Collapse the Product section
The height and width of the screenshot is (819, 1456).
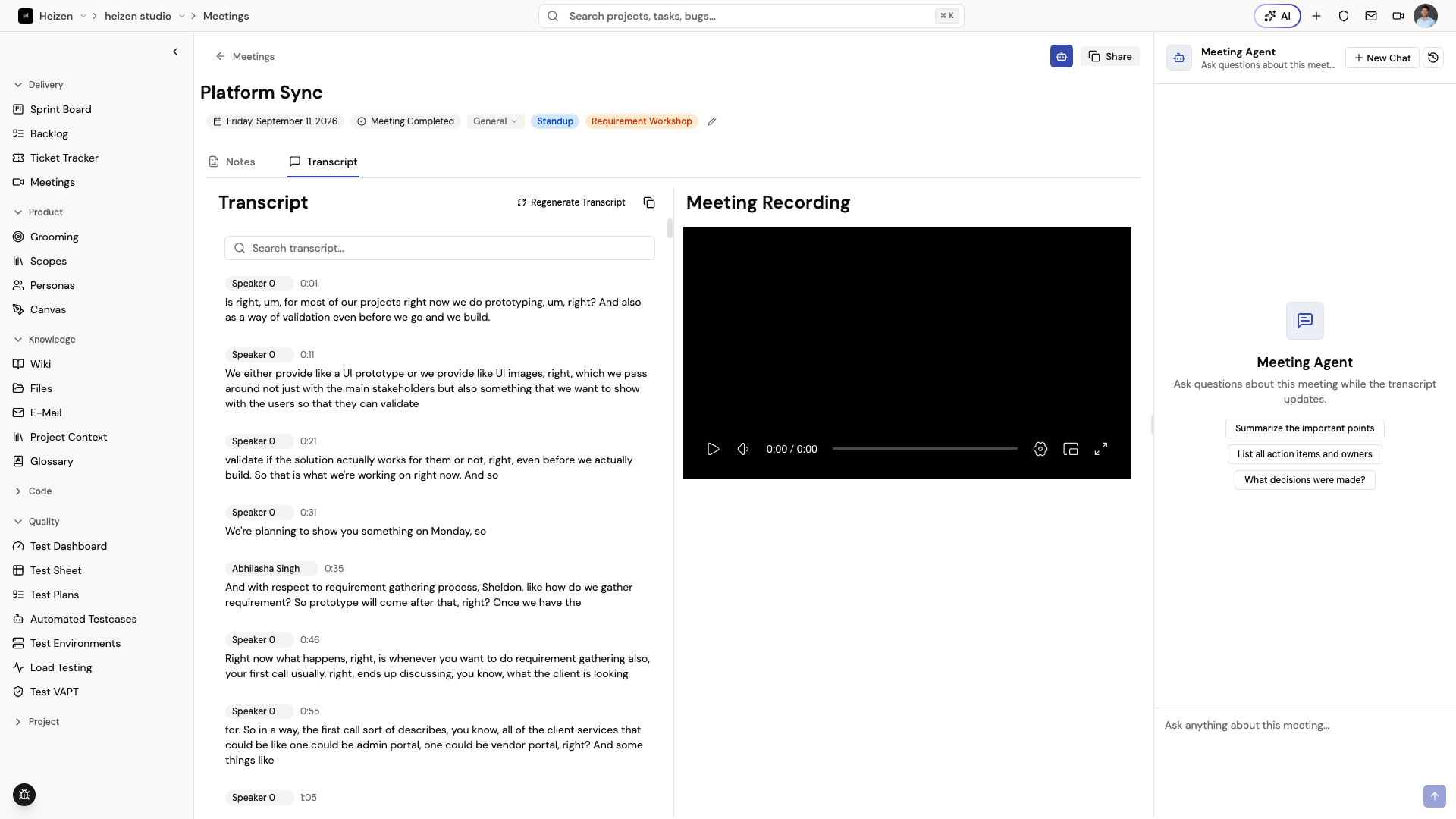[x=38, y=212]
